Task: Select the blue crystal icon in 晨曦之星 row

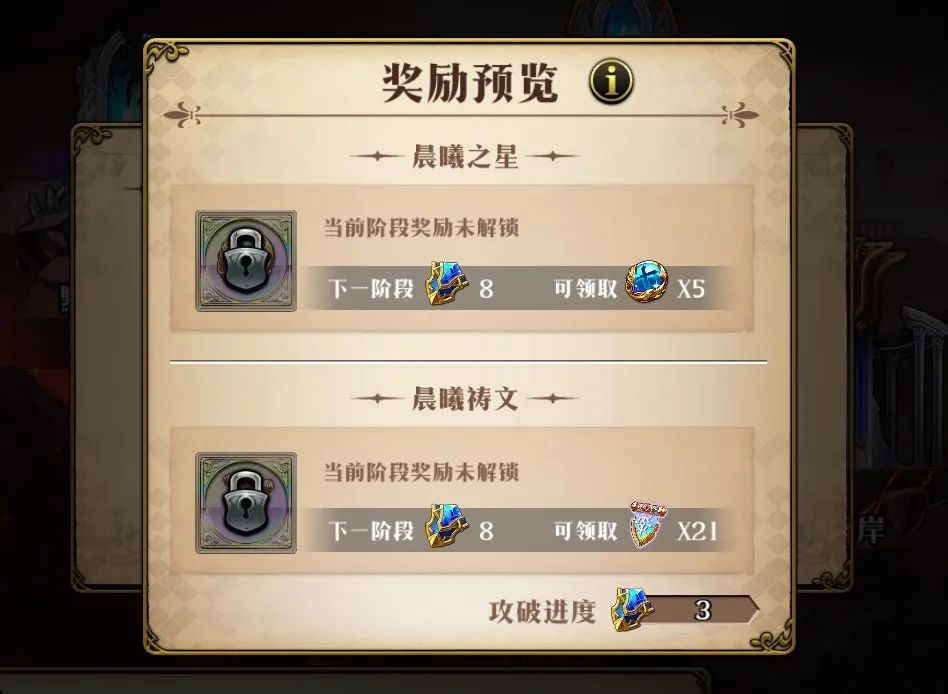Action: coord(447,284)
